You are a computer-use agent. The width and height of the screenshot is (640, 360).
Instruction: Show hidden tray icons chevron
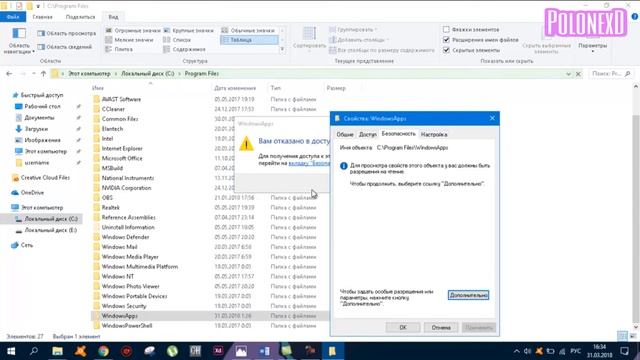[516, 351]
